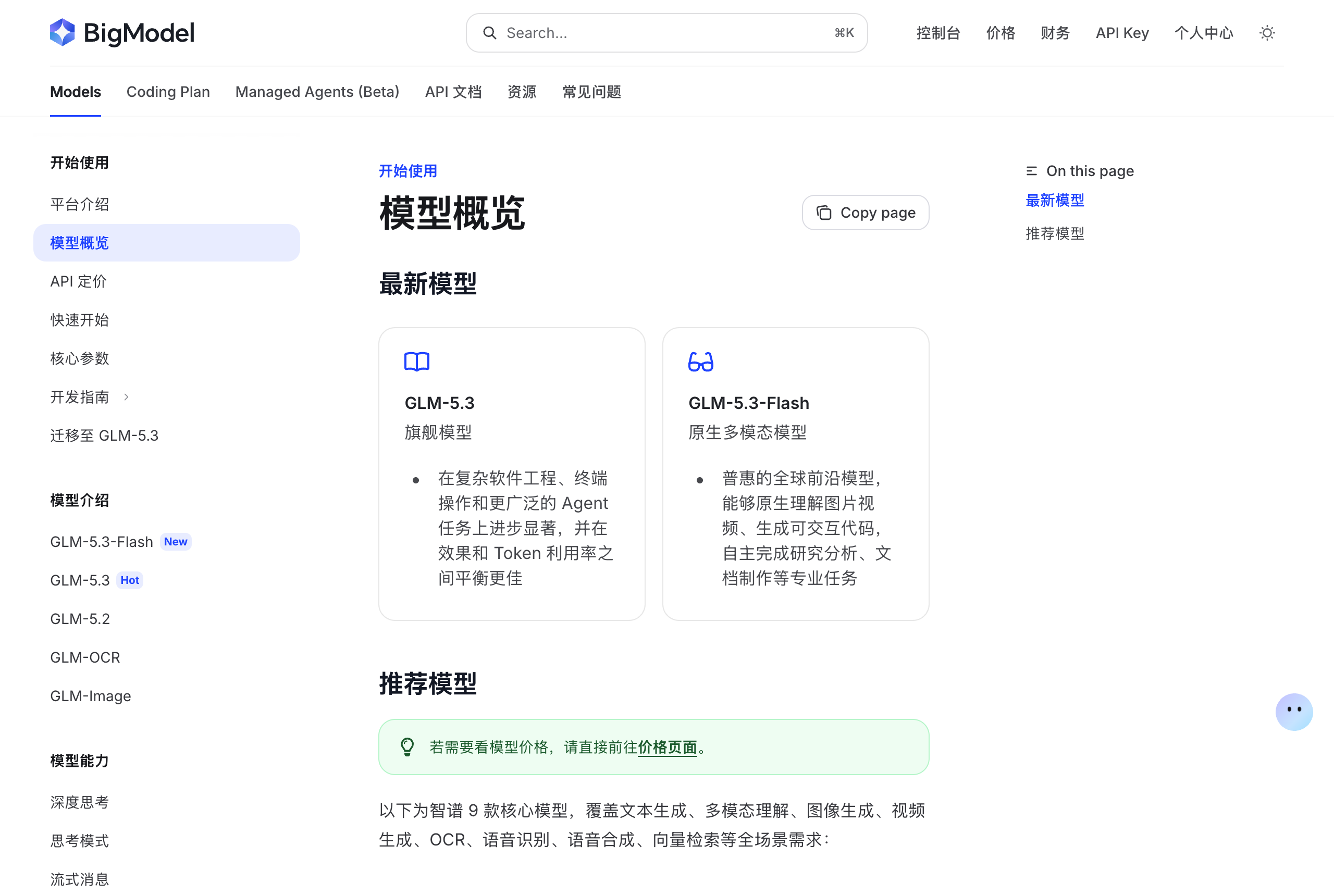The image size is (1334, 896).
Task: Click the copy icon in Copy page button
Action: [824, 213]
